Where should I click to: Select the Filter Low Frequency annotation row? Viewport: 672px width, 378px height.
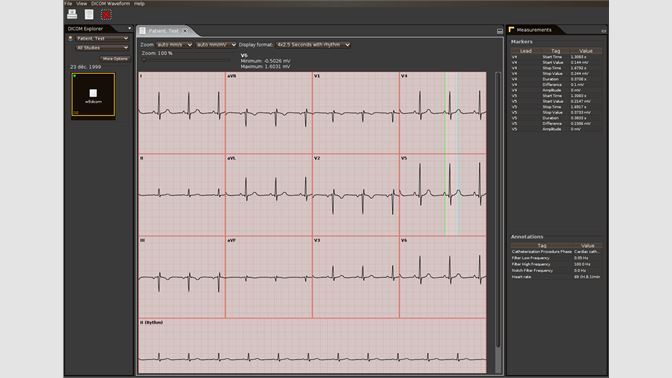click(556, 258)
